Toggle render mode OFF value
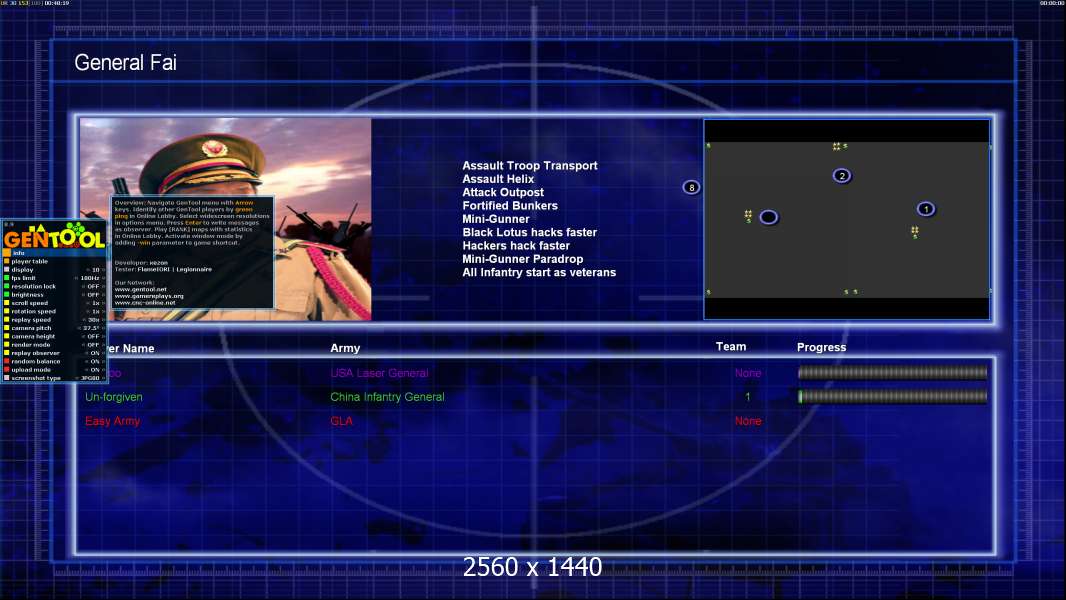Viewport: 1066px width, 600px height. [93, 345]
